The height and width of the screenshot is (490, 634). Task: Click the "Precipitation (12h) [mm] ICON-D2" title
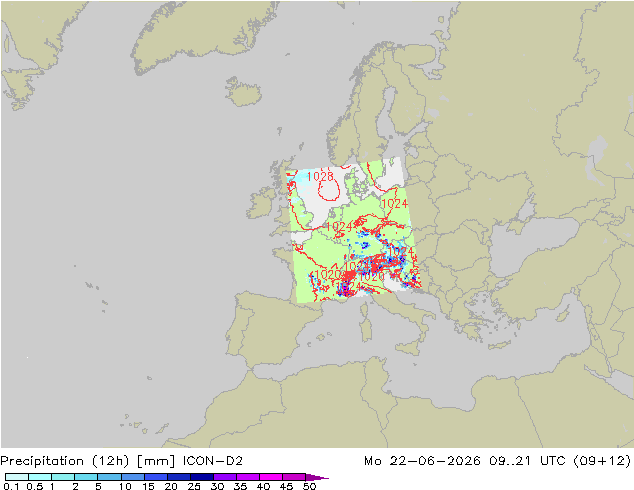click(121, 461)
